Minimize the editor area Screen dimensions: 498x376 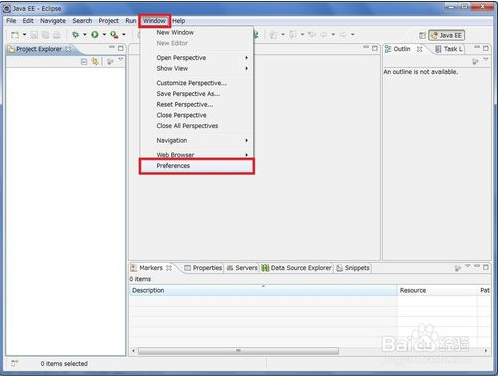(x=366, y=47)
